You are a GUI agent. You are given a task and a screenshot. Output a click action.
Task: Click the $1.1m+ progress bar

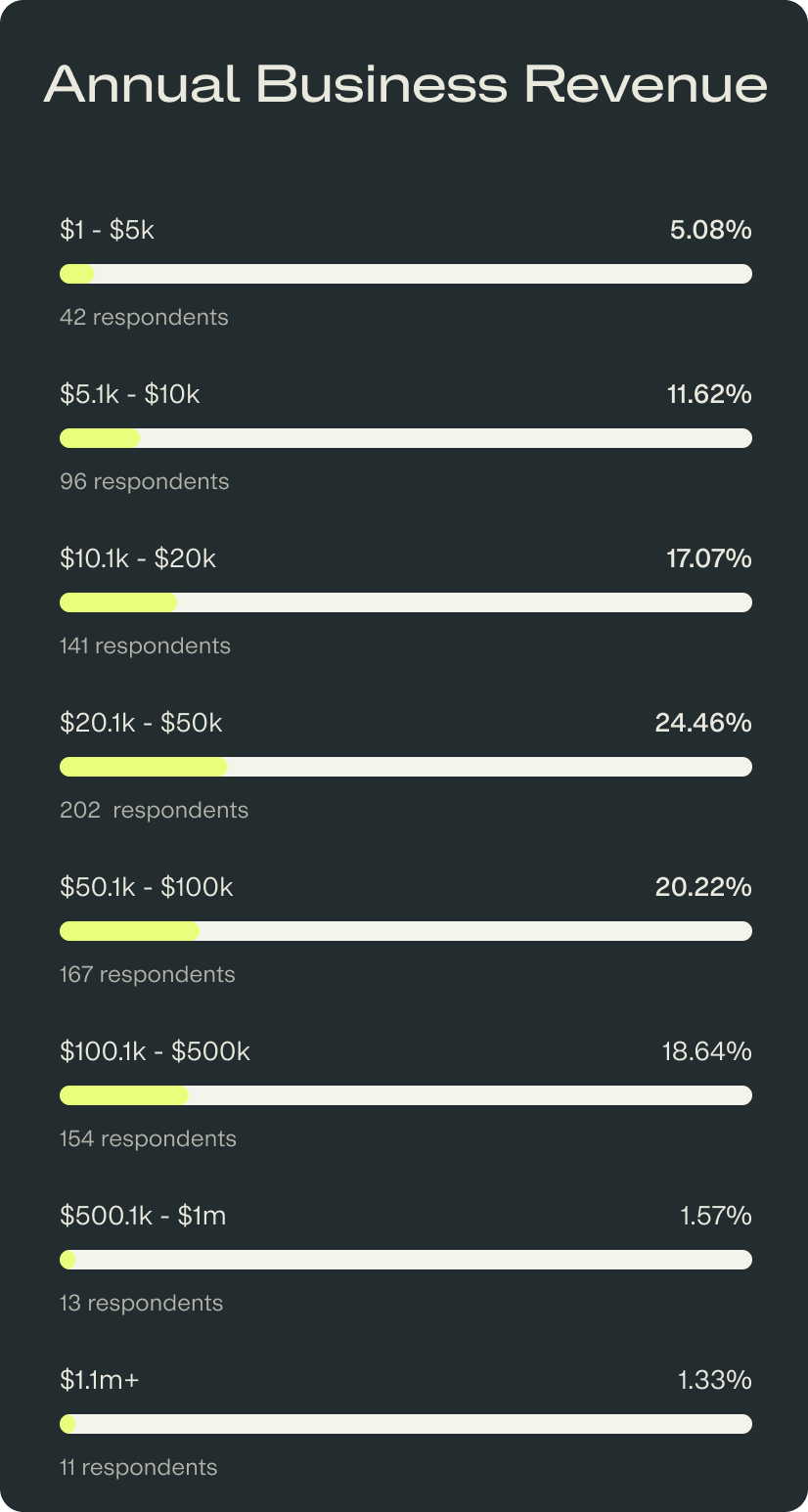pyautogui.click(x=405, y=1424)
